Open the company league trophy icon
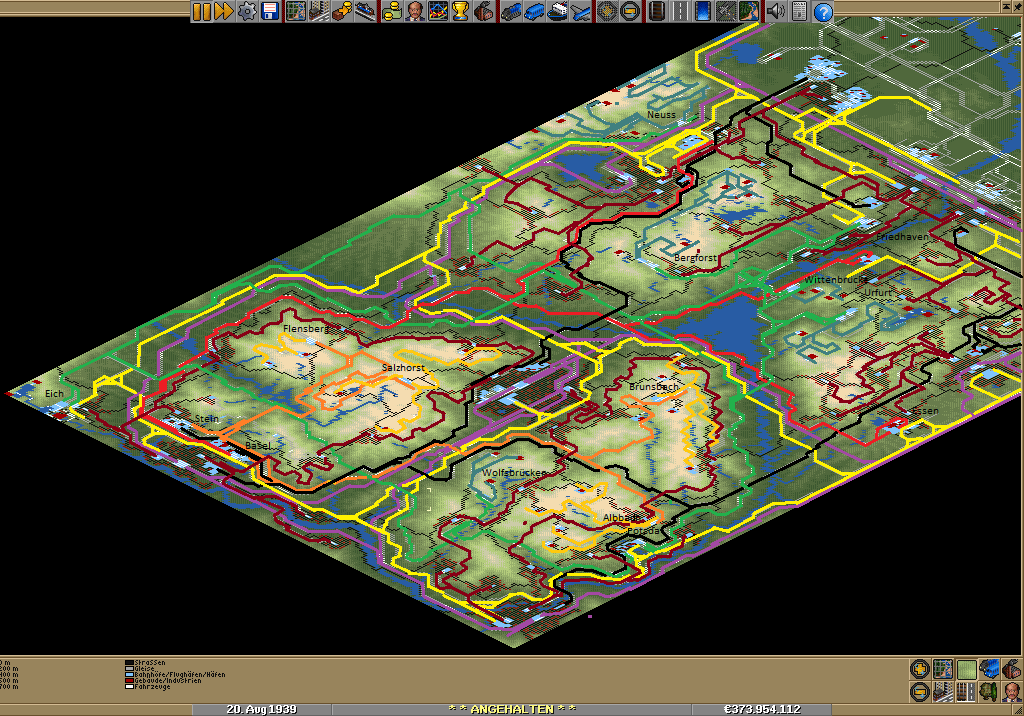This screenshot has height=716, width=1024. (x=460, y=11)
